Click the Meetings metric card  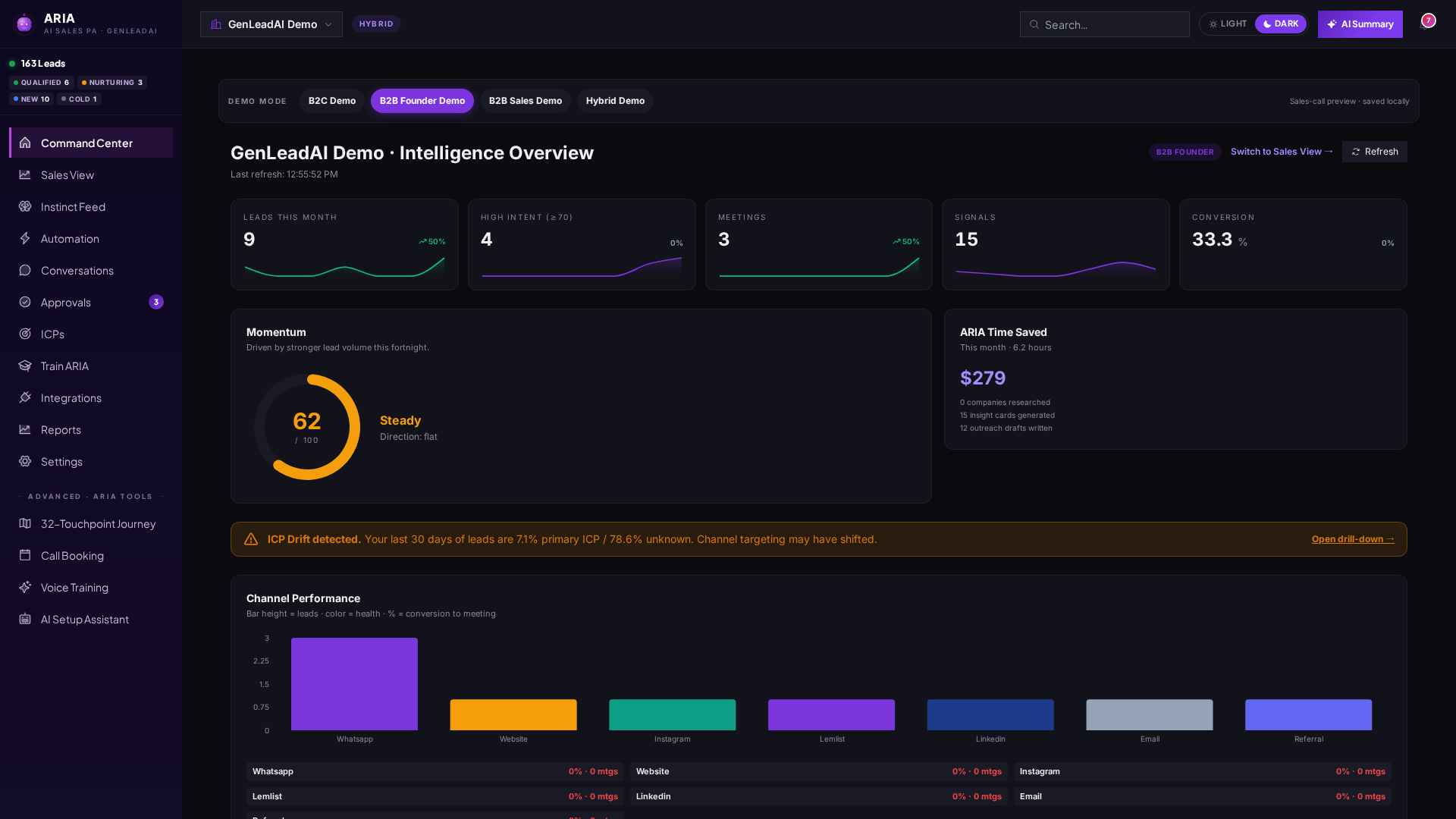coord(819,244)
